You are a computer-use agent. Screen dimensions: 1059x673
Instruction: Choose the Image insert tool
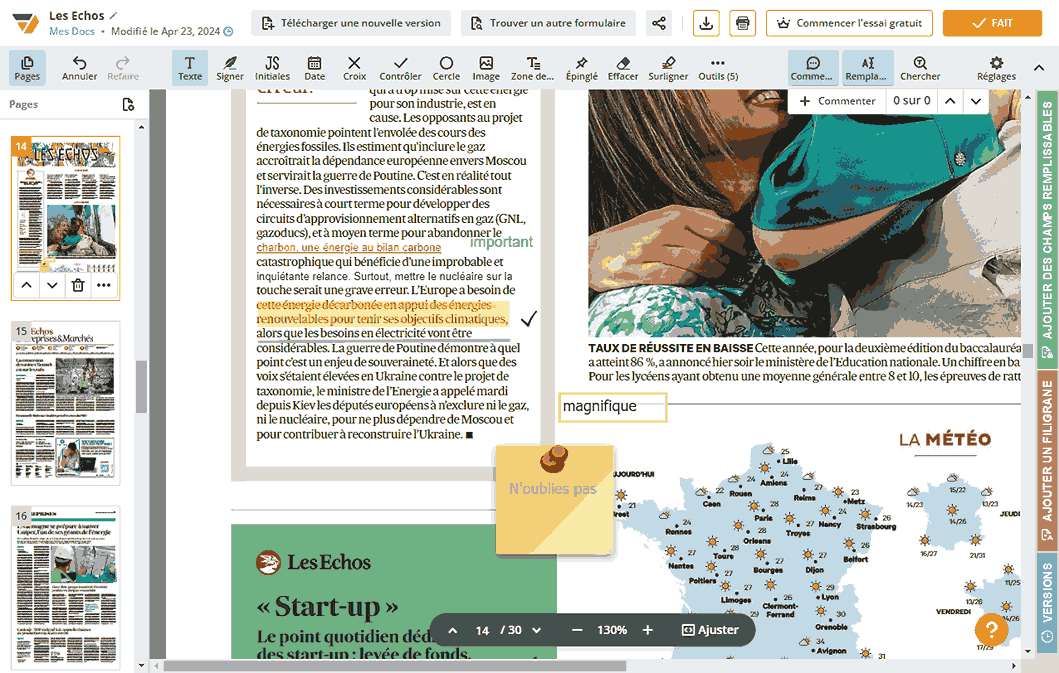click(486, 68)
